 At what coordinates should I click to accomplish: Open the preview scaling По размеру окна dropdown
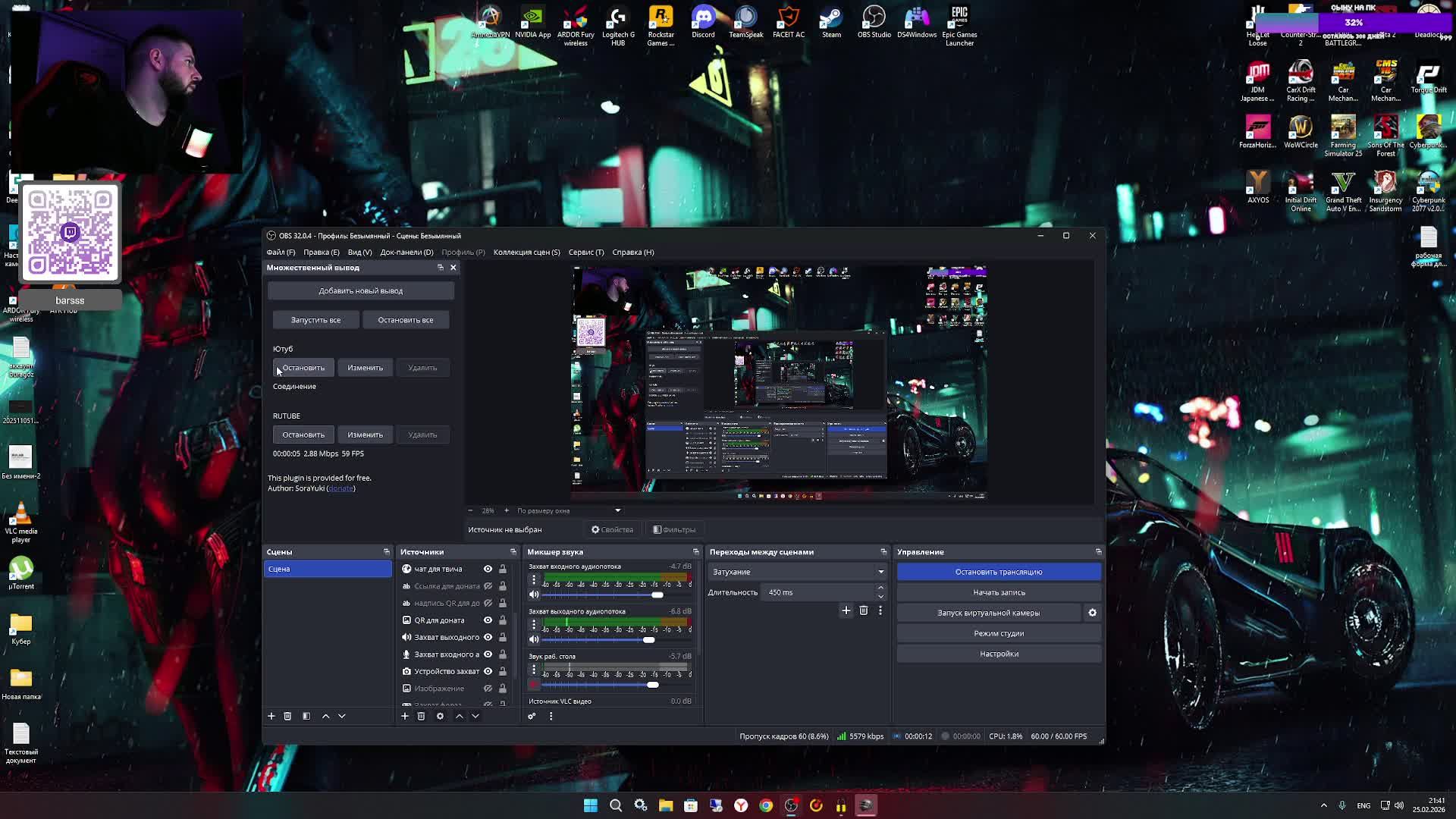pos(617,510)
